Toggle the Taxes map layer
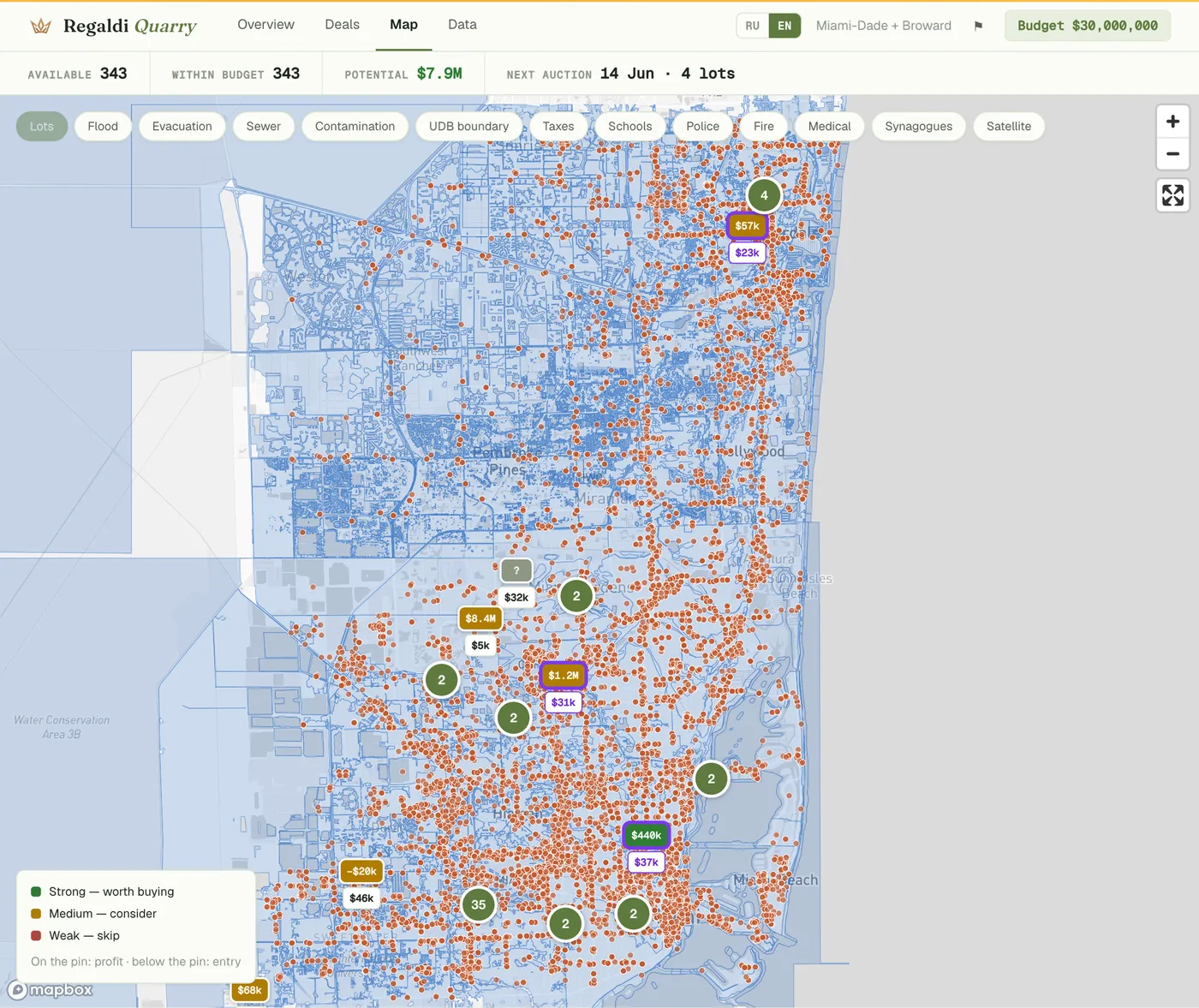The height and width of the screenshot is (1008, 1199). point(558,126)
